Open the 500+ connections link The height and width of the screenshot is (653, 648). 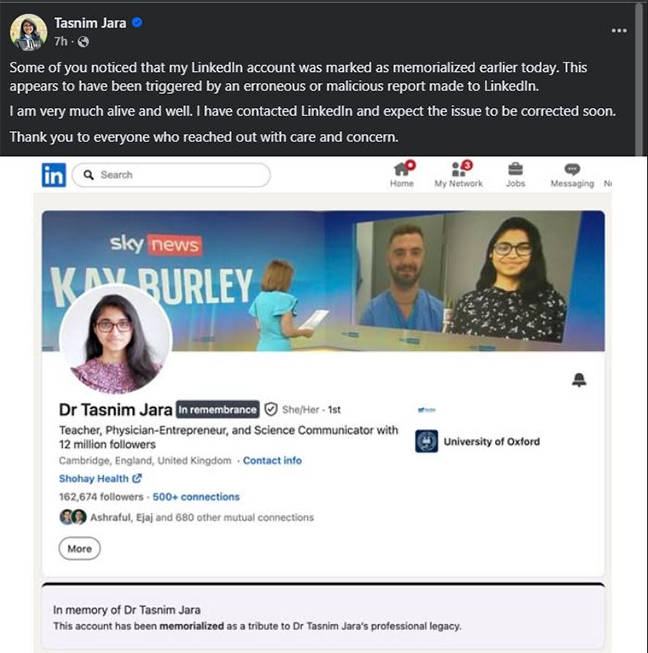pyautogui.click(x=196, y=497)
